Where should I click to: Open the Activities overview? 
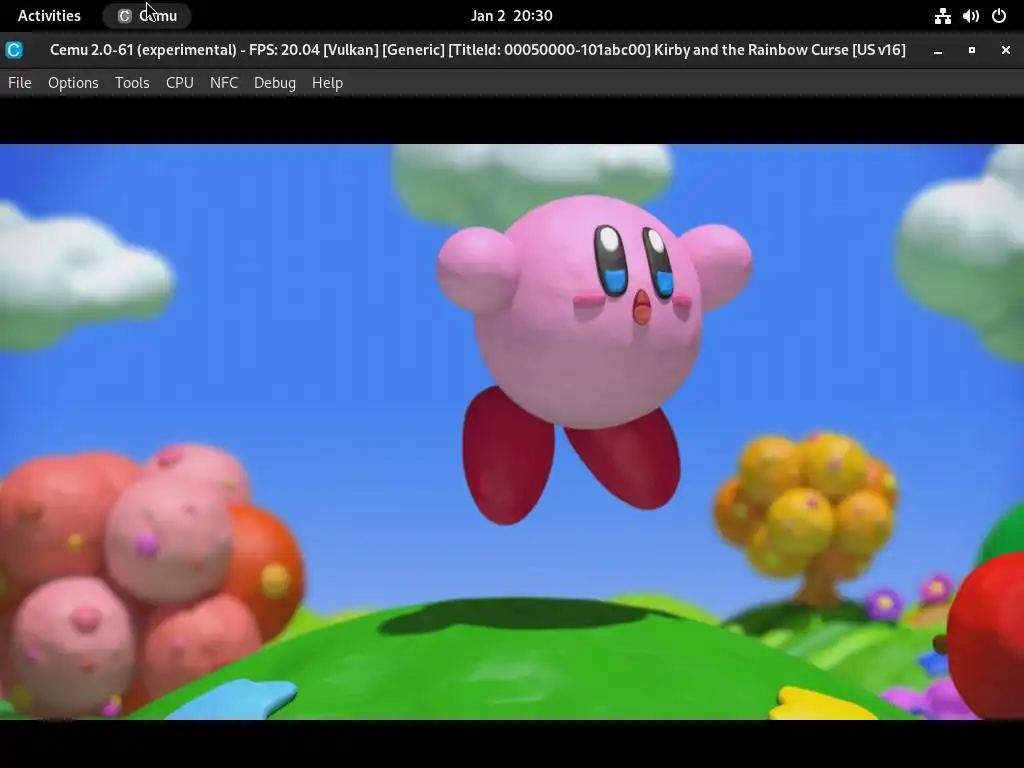coord(49,16)
